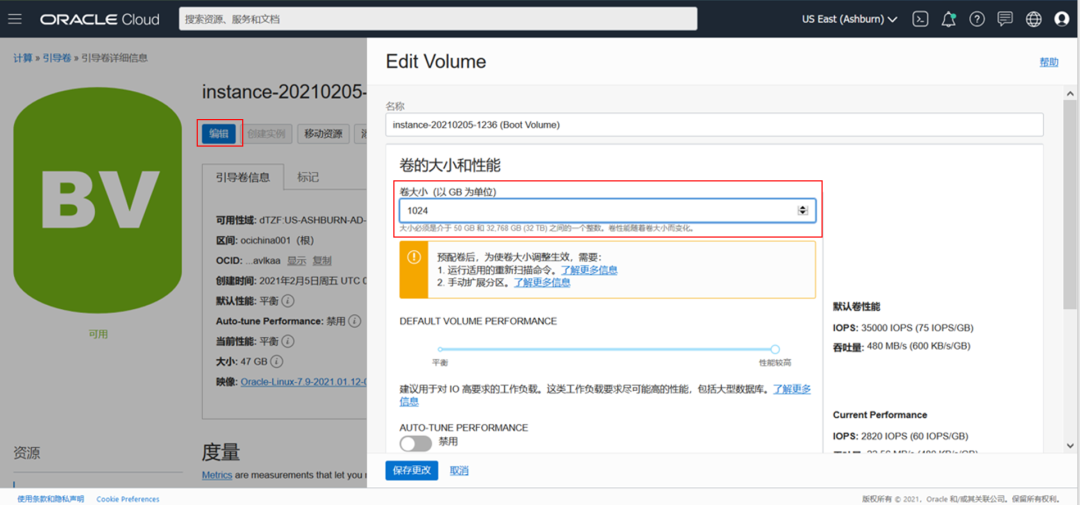This screenshot has height=505, width=1080.
Task: Open the Oracle-Linux-7.9 image link
Action: point(303,381)
